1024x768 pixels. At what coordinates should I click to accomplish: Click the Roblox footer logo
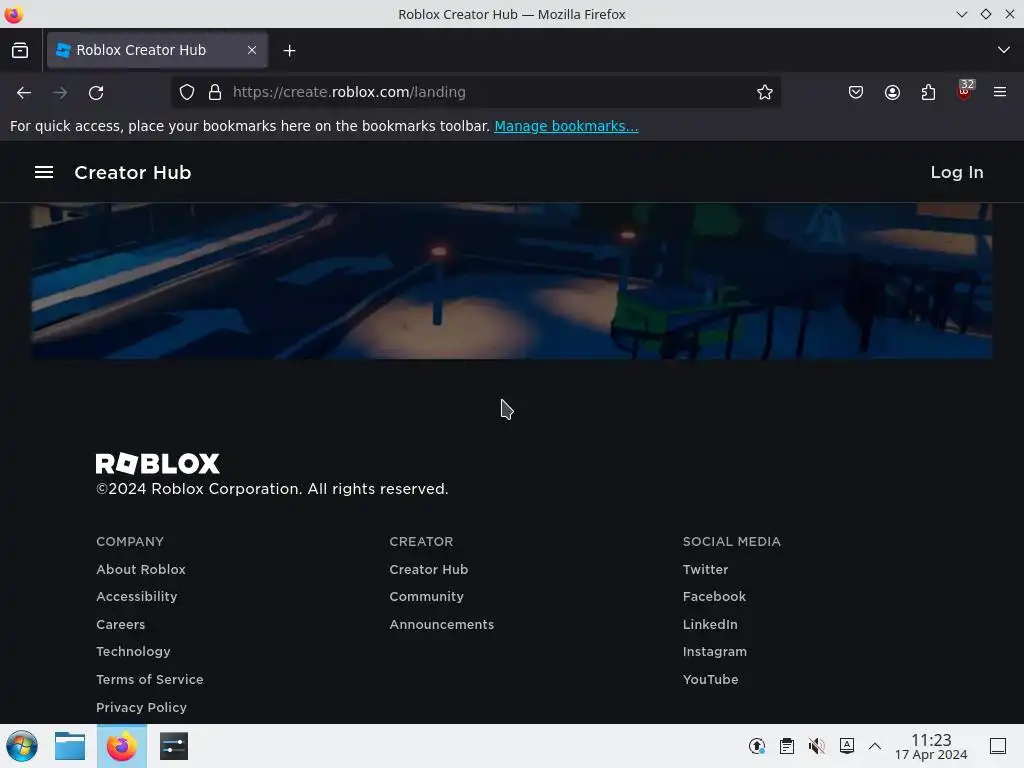pos(158,464)
